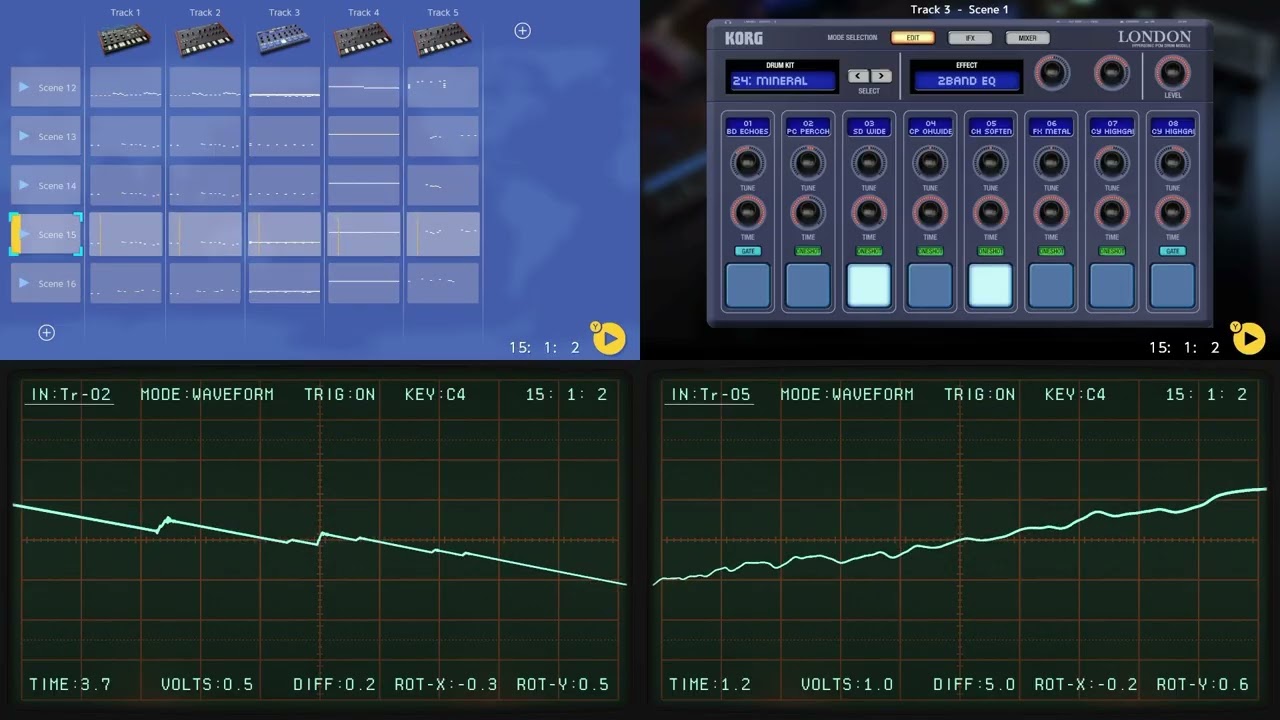1280x720 pixels.
Task: Launch Scene 12
Action: point(46,87)
